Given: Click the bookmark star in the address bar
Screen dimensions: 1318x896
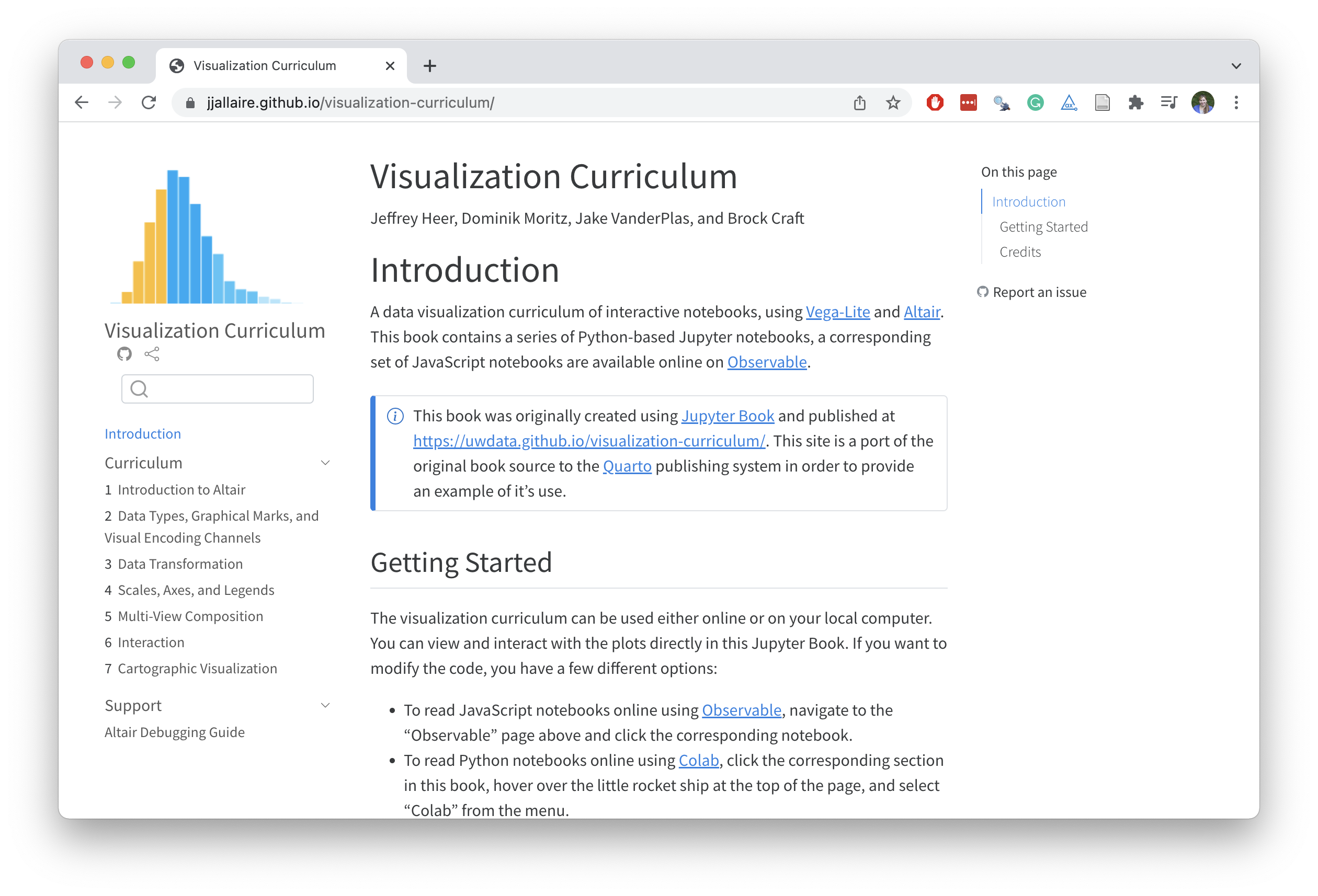Looking at the screenshot, I should coord(893,102).
